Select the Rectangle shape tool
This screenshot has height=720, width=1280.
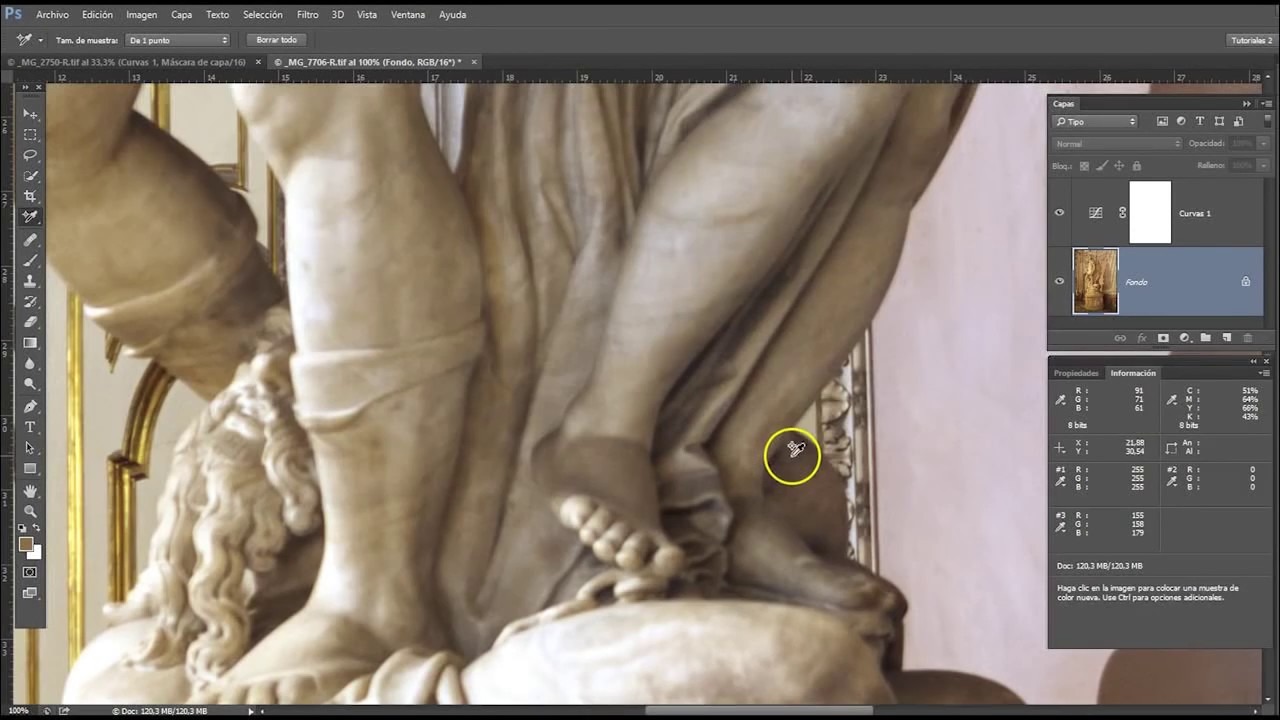[x=30, y=468]
